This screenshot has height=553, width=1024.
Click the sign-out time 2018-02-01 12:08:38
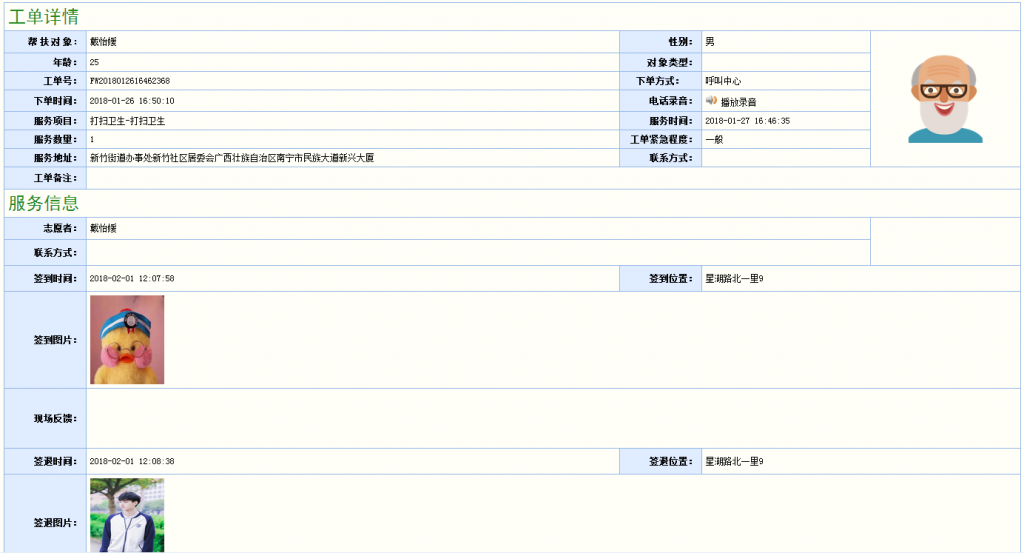[132, 462]
